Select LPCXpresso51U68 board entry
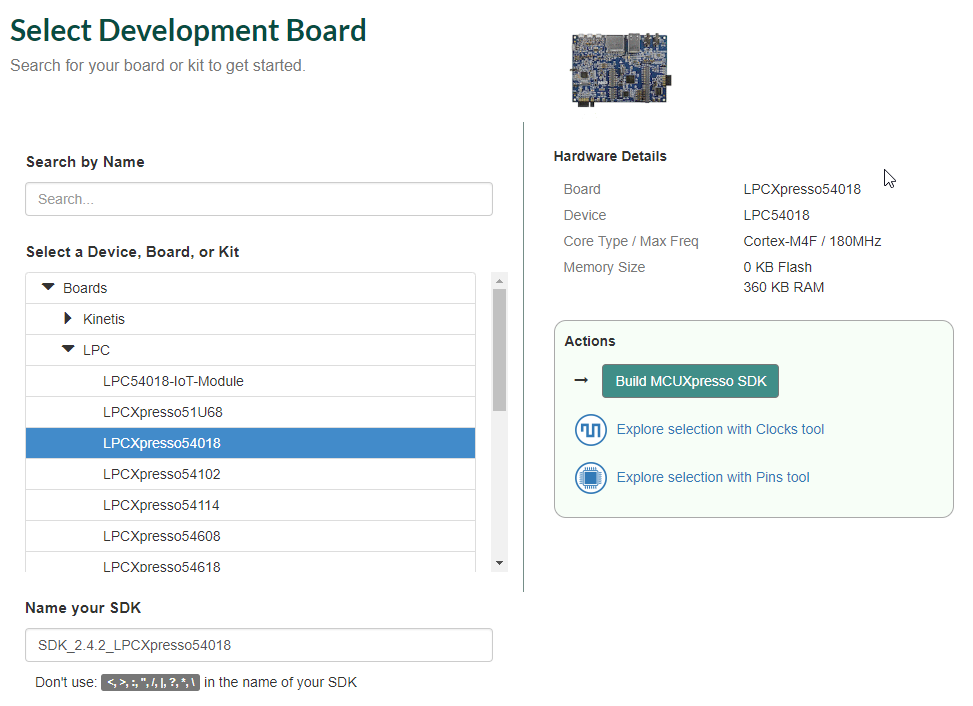 point(162,412)
